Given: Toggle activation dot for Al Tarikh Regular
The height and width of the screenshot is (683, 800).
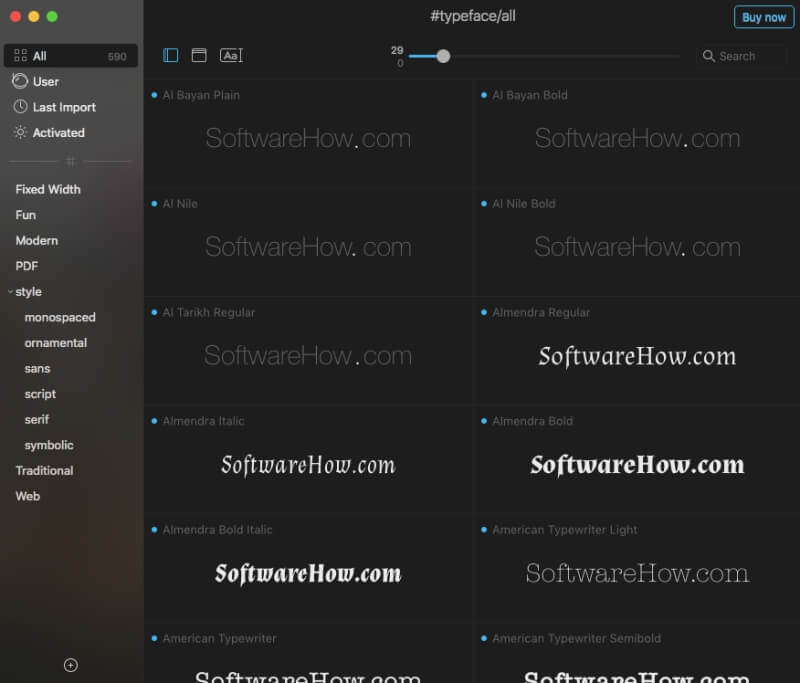Looking at the screenshot, I should (x=154, y=312).
